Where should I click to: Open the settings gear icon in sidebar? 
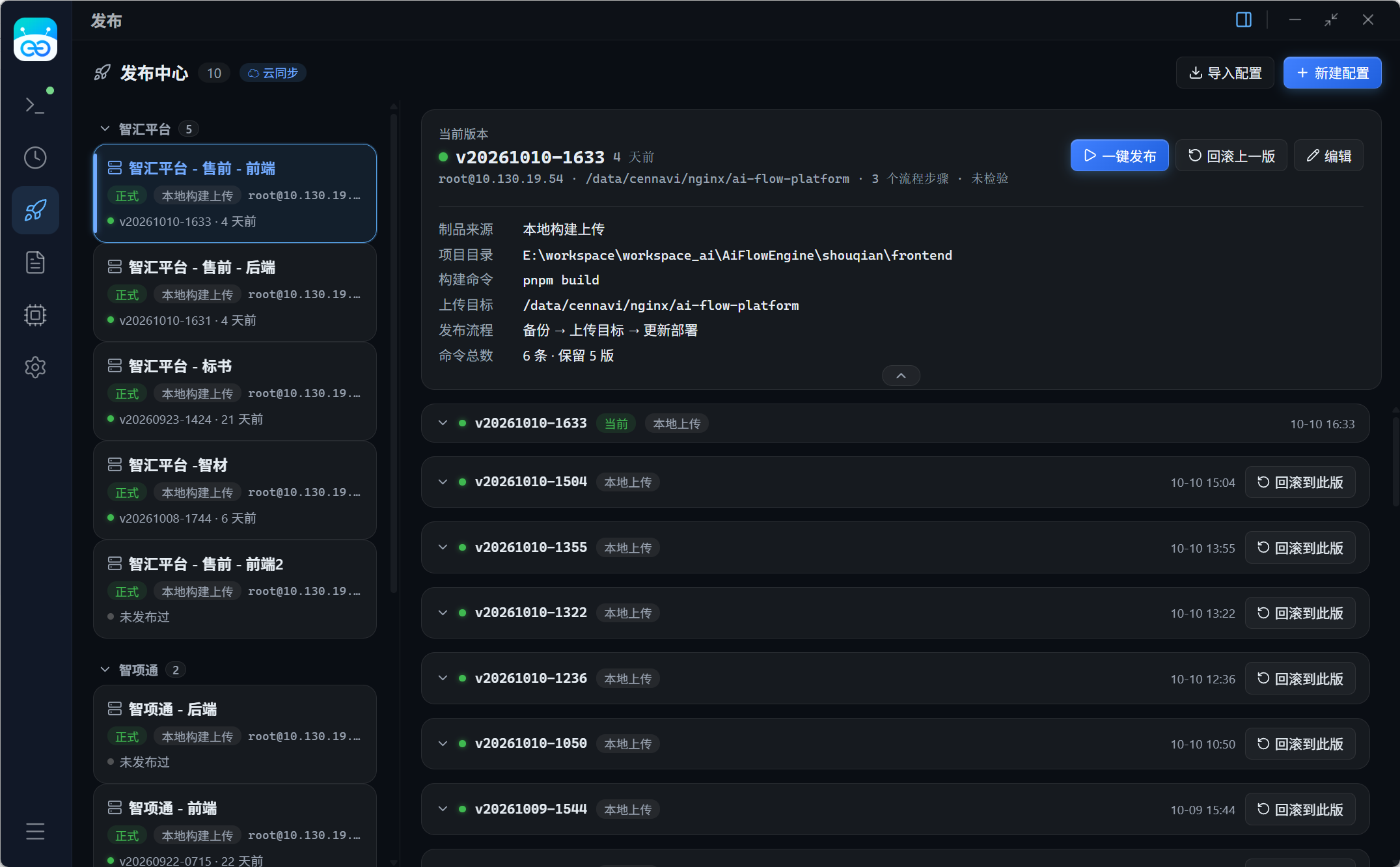[35, 367]
